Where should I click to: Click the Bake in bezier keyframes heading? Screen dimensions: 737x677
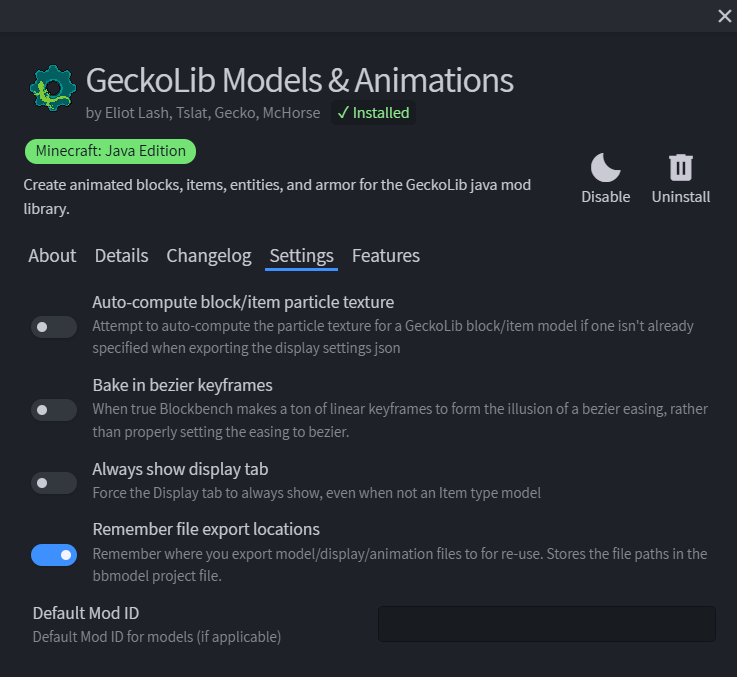182,386
